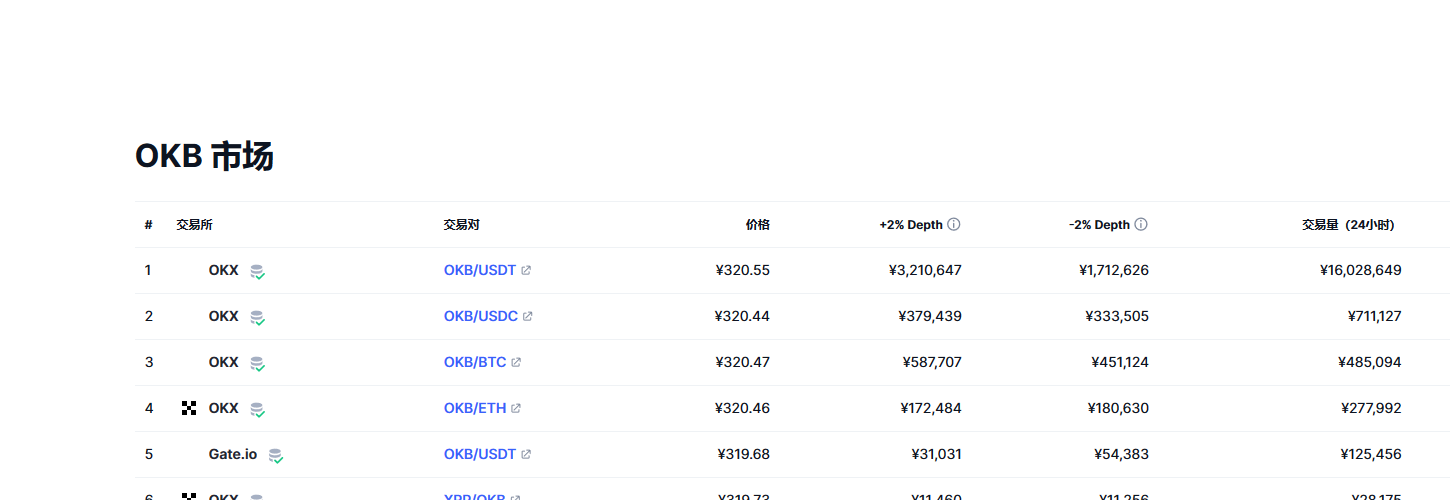Click the depth value ¥1,712,626
Screen dimensions: 1450x500
click(x=1114, y=270)
